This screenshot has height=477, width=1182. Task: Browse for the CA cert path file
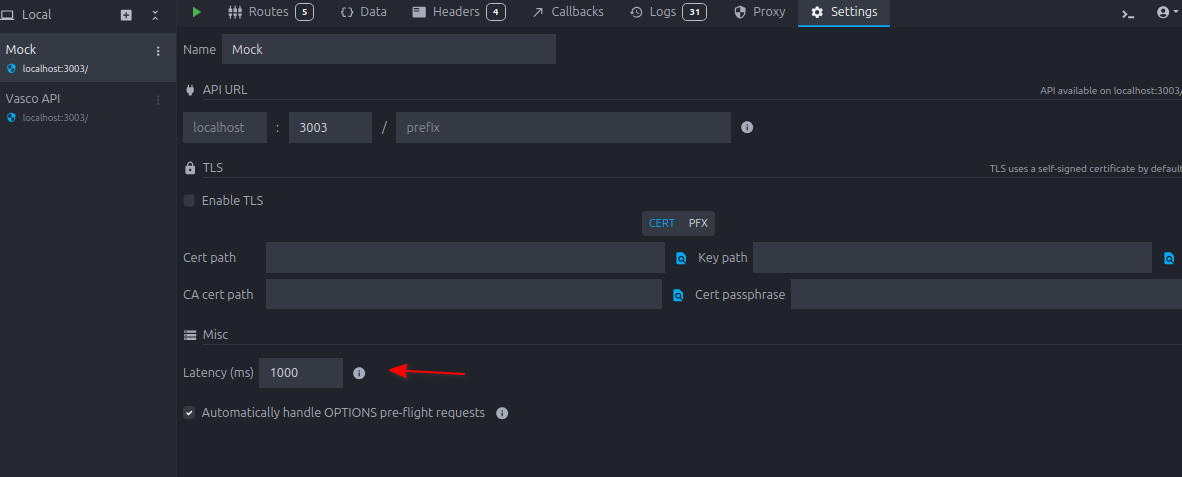click(x=677, y=295)
